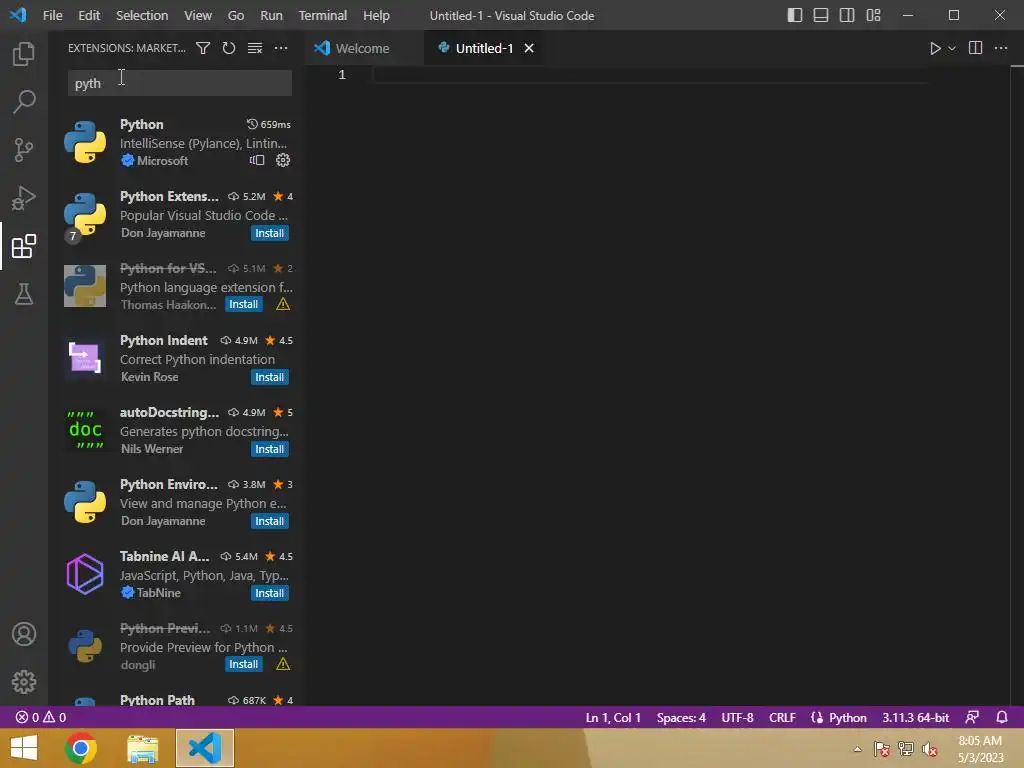Expand run options dropdown arrow
Viewport: 1024px width, 768px height.
pyautogui.click(x=952, y=48)
